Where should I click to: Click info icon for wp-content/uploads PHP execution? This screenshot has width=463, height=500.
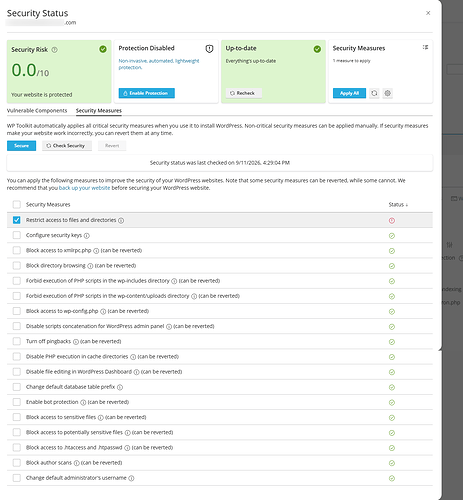194,296
